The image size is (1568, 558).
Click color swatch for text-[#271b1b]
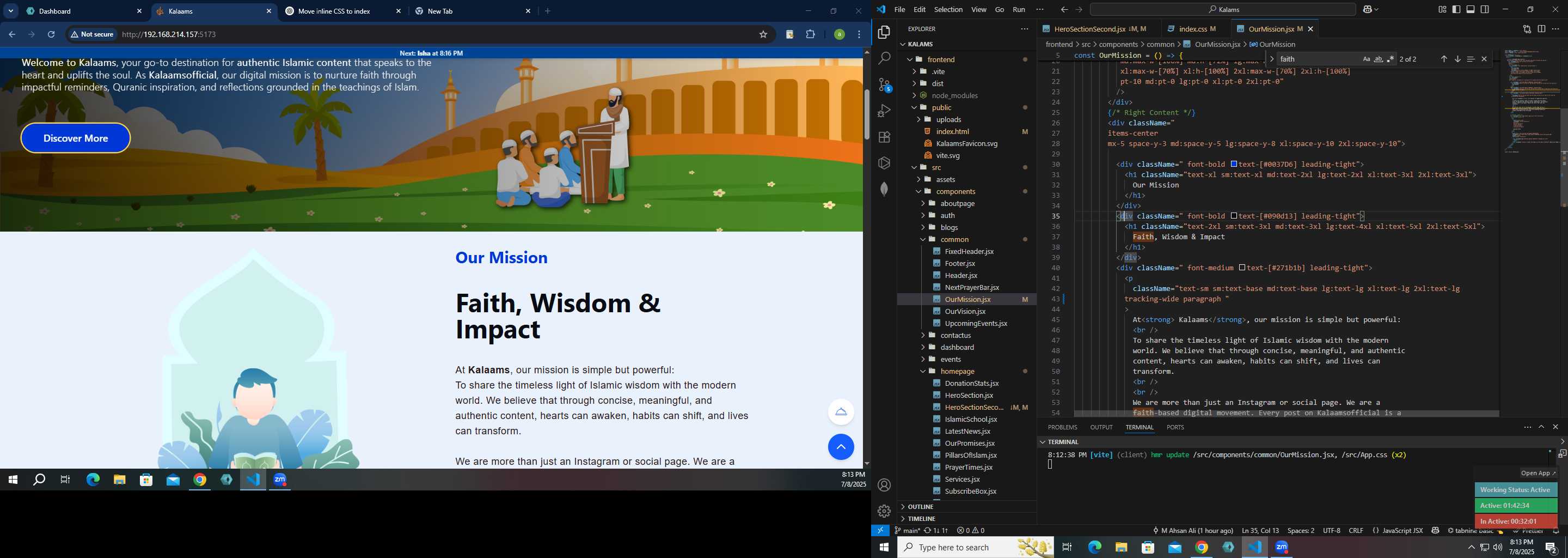[1242, 268]
